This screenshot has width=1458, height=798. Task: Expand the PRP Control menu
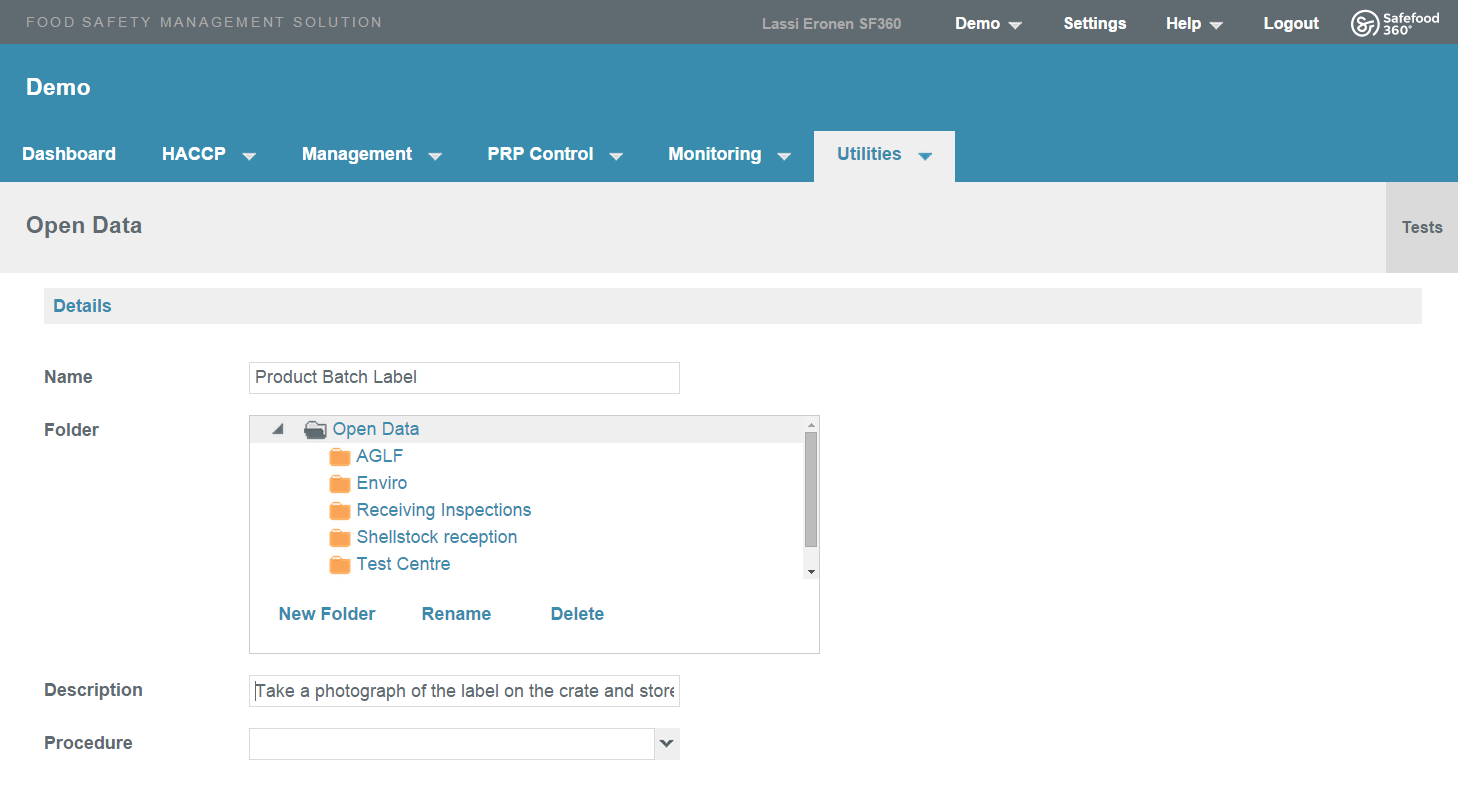(x=555, y=155)
